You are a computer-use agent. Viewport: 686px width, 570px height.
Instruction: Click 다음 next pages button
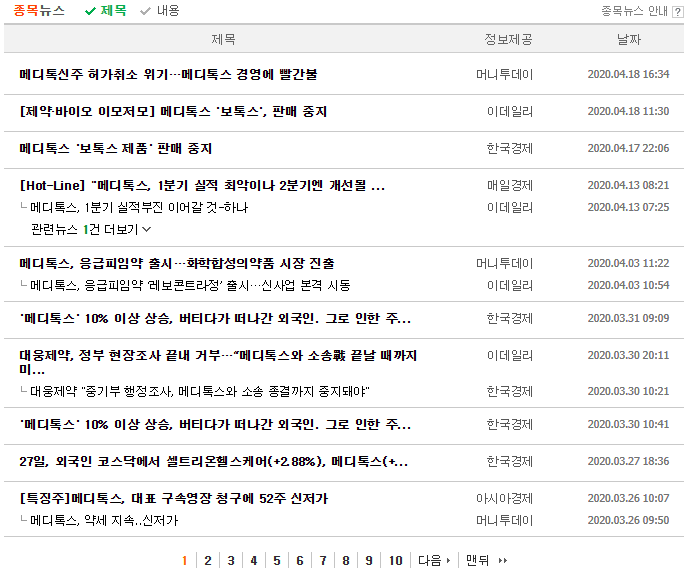click(434, 560)
